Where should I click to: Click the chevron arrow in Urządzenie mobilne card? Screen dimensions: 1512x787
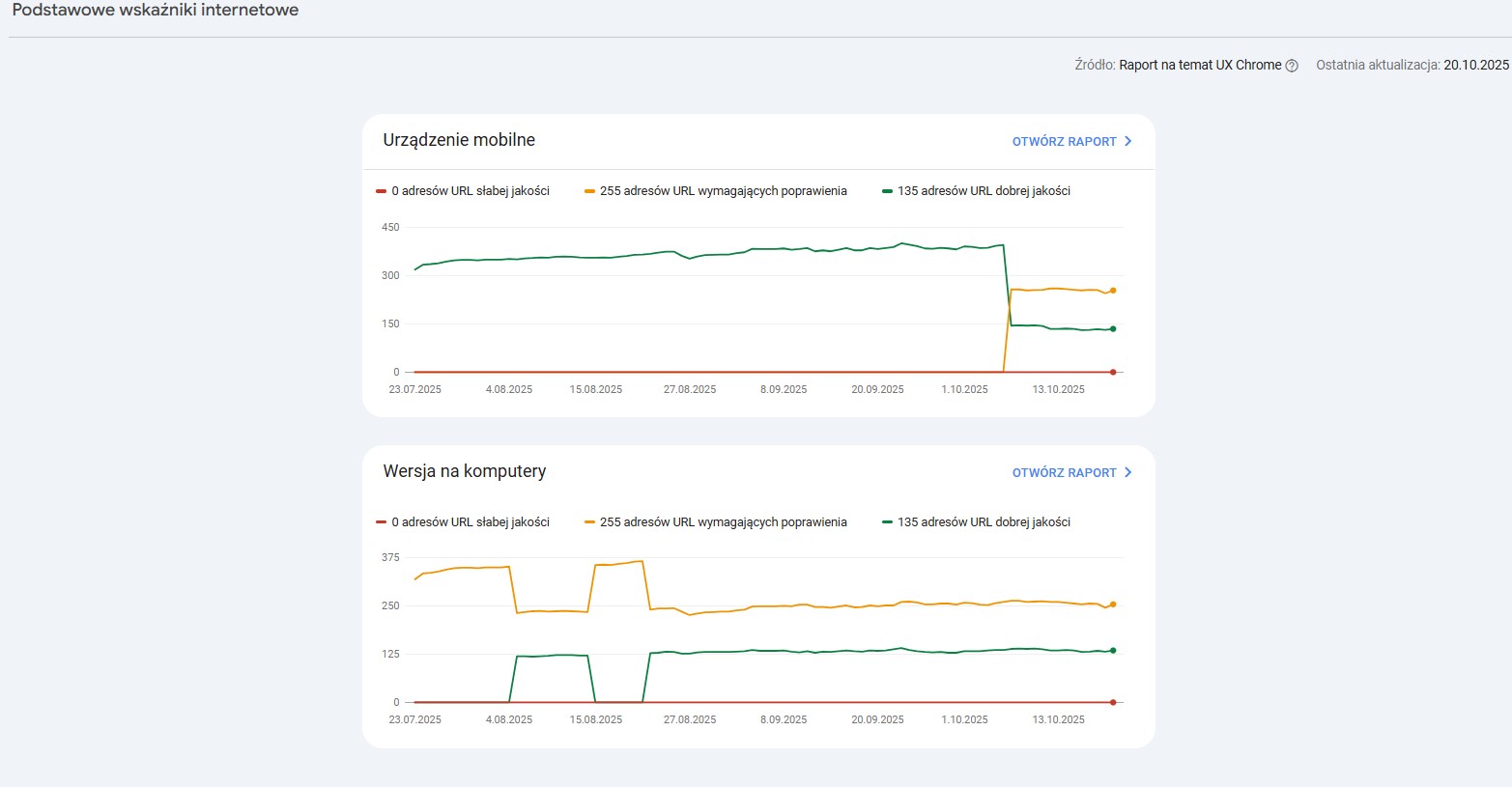coord(1127,142)
